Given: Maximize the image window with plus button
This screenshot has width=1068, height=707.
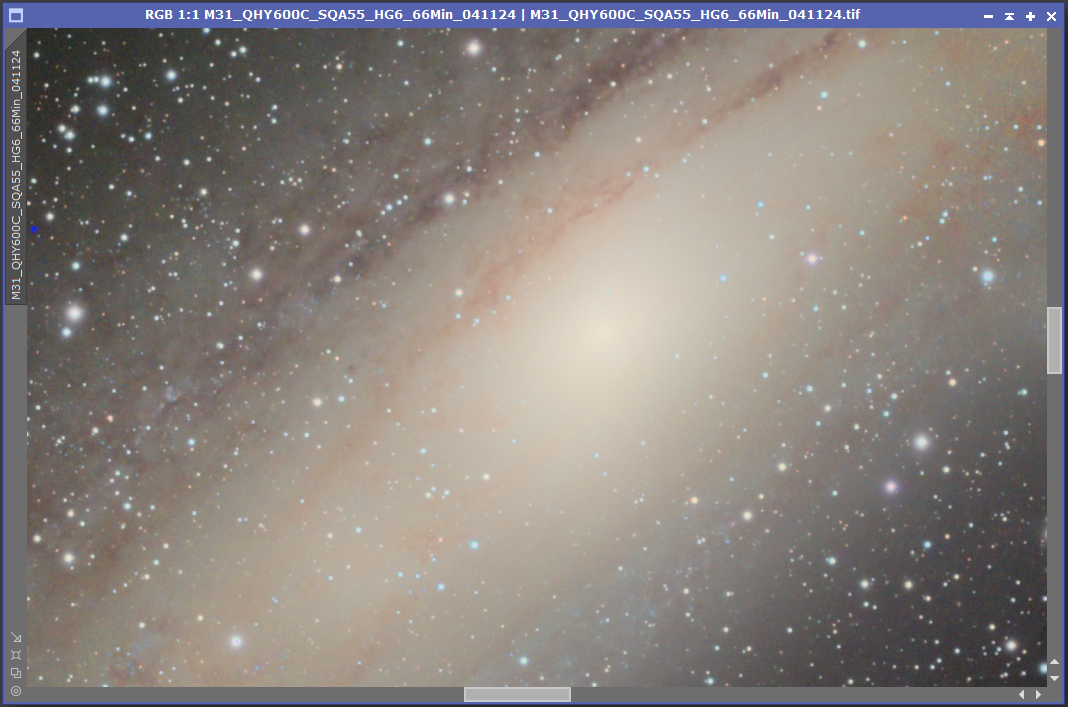Looking at the screenshot, I should pyautogui.click(x=1031, y=16).
